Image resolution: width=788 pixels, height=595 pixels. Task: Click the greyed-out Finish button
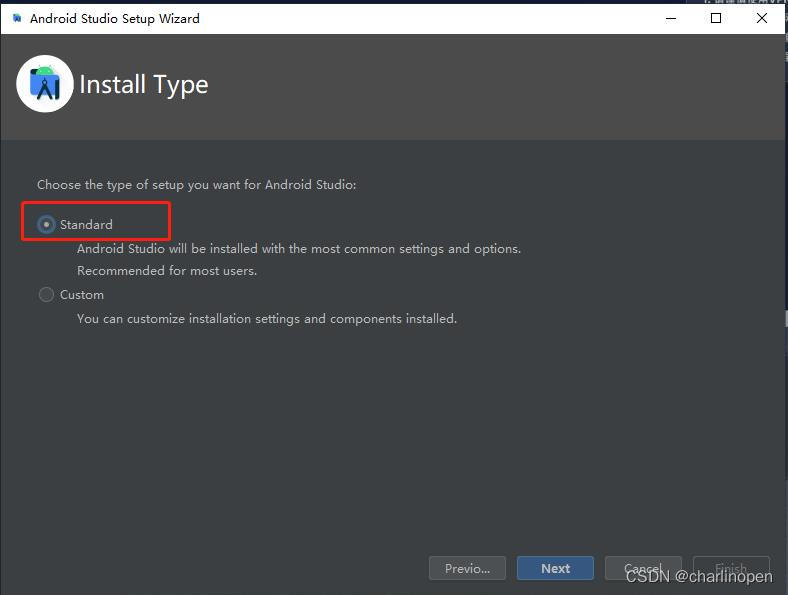pos(731,568)
